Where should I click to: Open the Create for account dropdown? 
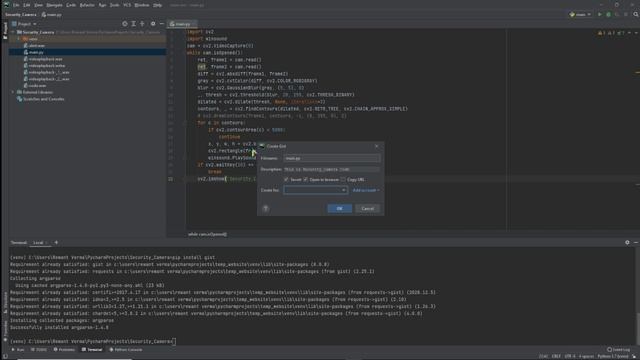[316, 190]
